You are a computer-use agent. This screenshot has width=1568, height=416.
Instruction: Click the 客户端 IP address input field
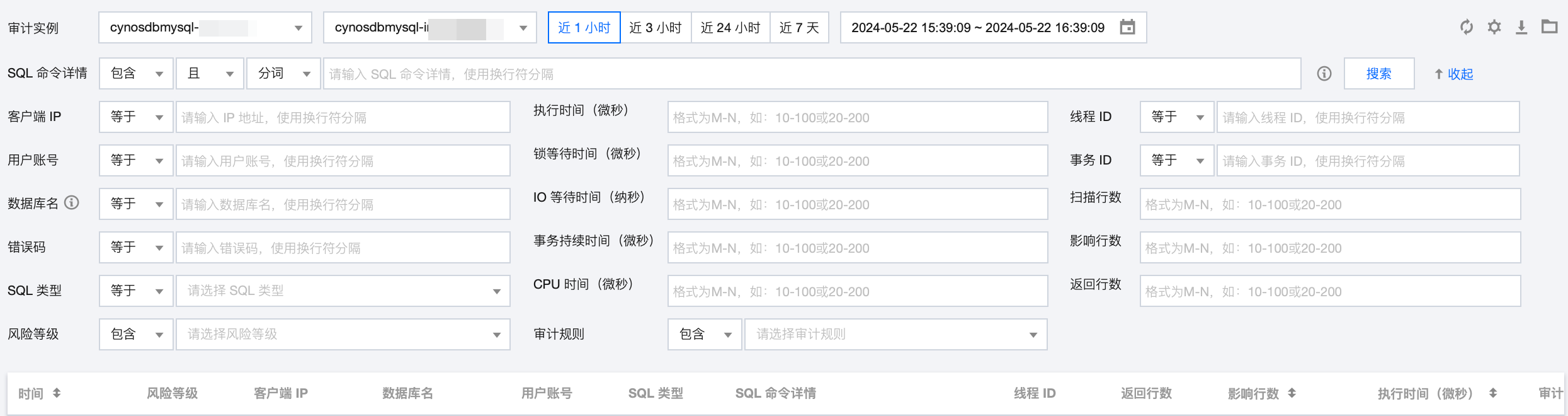click(x=343, y=117)
